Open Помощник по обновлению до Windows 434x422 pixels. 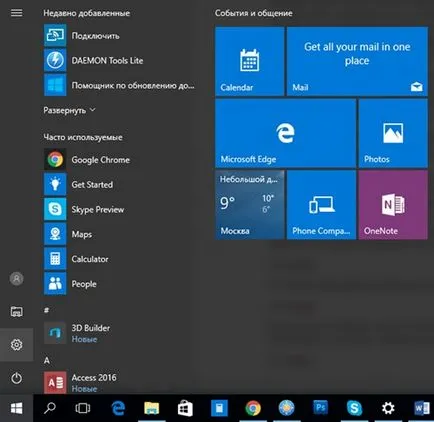(119, 85)
